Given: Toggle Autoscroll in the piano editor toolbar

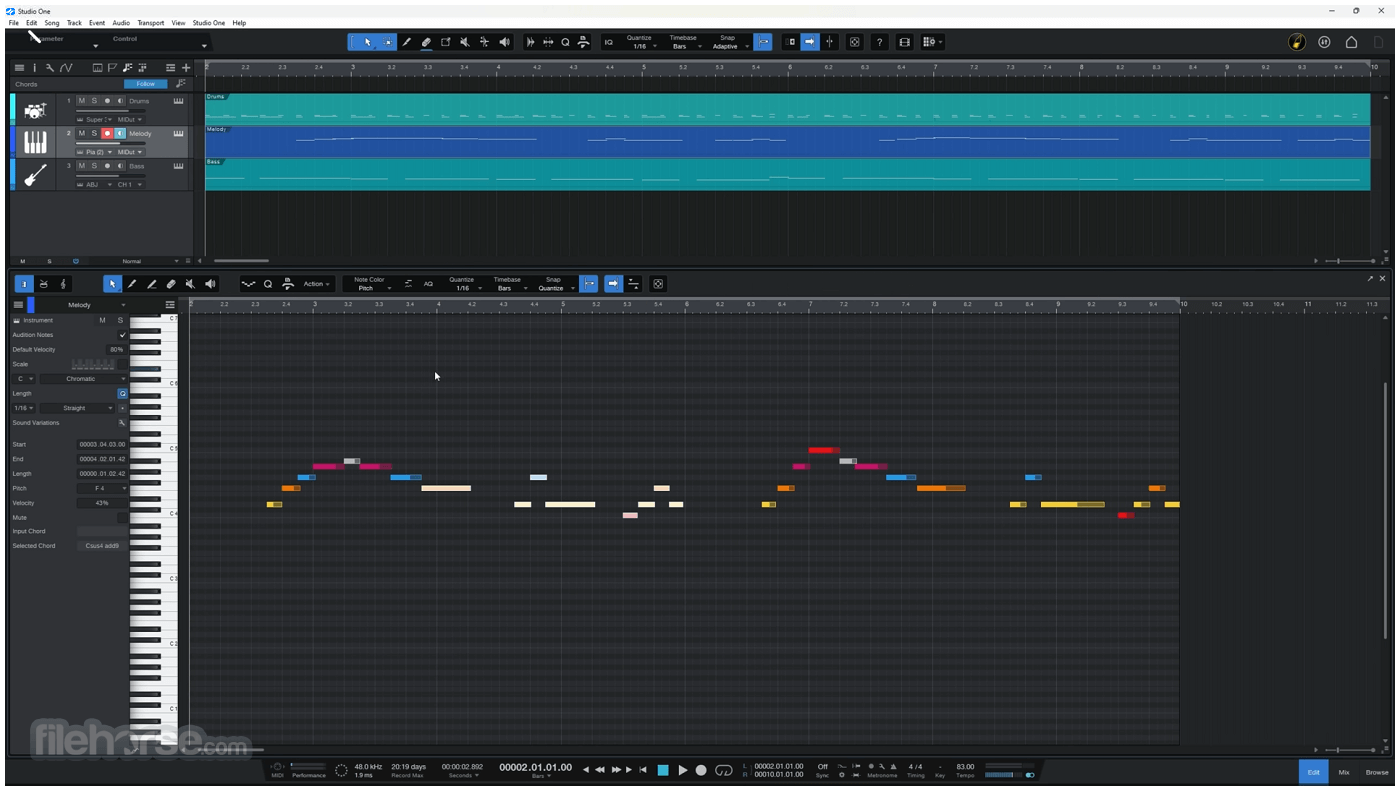Looking at the screenshot, I should [x=613, y=284].
